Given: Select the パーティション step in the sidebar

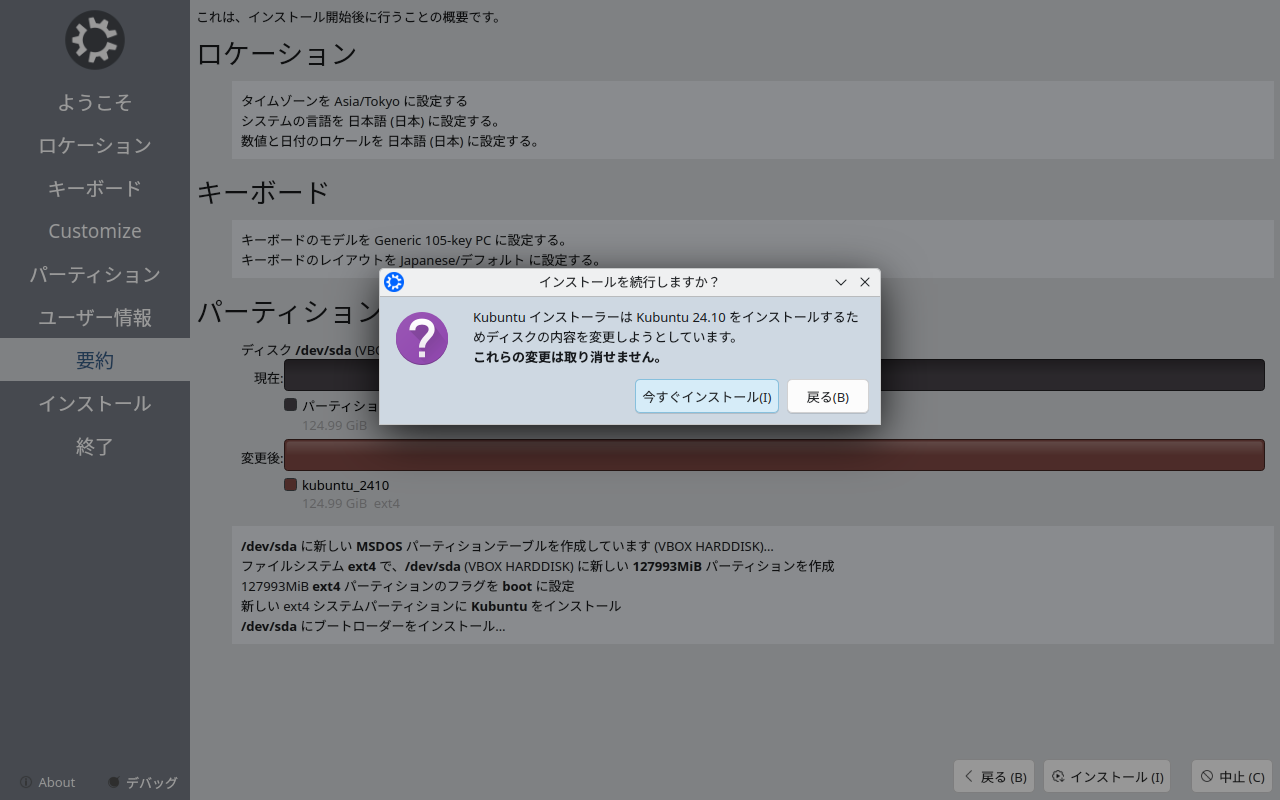Looking at the screenshot, I should pyautogui.click(x=95, y=274).
